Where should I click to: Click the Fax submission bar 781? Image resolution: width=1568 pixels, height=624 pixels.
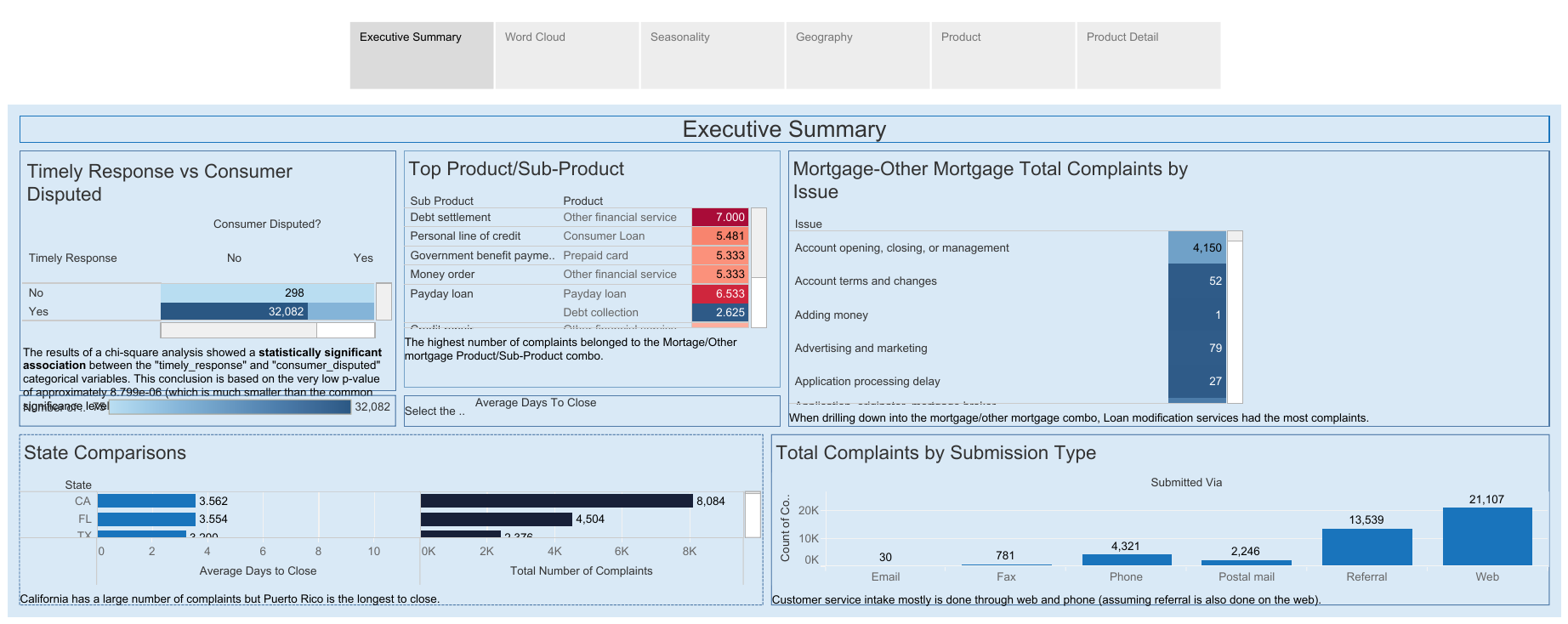tap(1006, 564)
